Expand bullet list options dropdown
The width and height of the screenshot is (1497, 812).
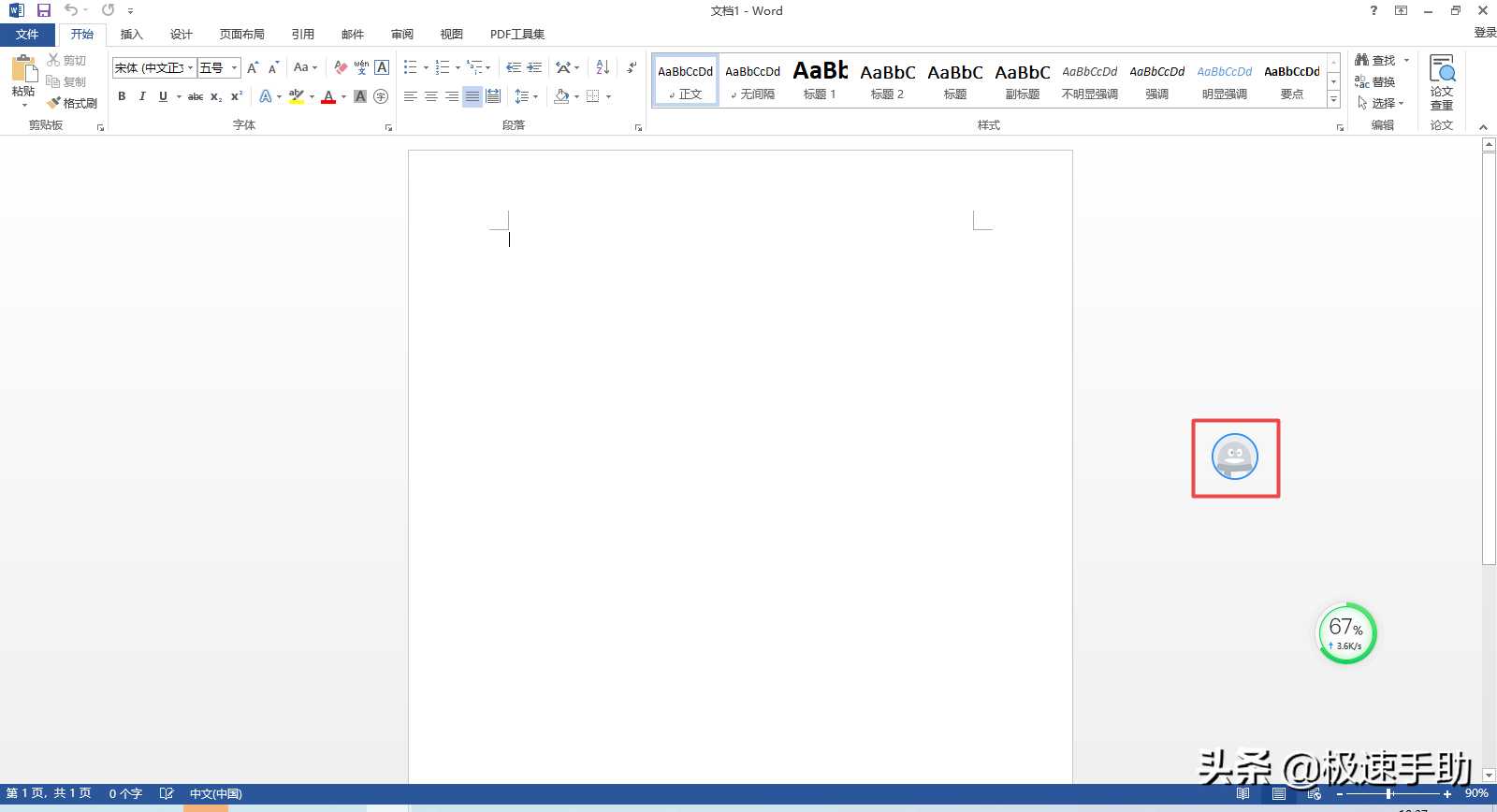pyautogui.click(x=426, y=67)
